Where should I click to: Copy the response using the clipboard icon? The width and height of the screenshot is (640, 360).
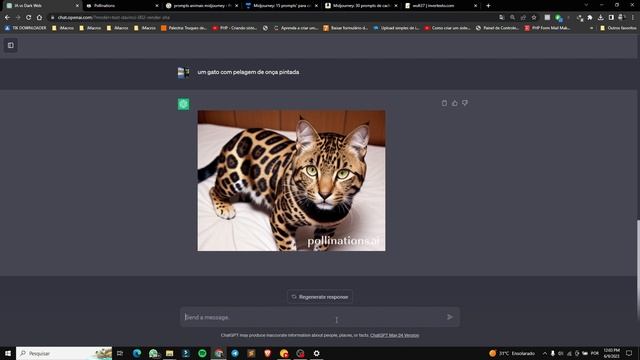pyautogui.click(x=444, y=103)
